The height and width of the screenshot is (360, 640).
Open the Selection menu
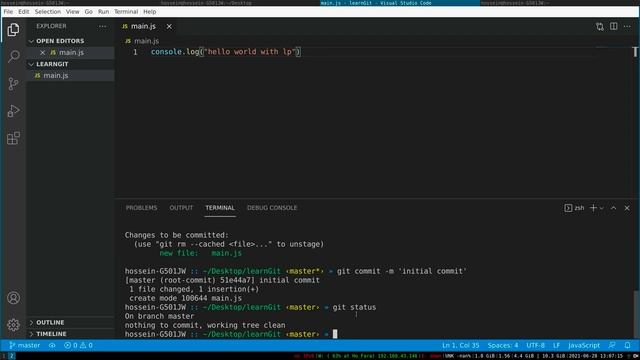point(48,12)
